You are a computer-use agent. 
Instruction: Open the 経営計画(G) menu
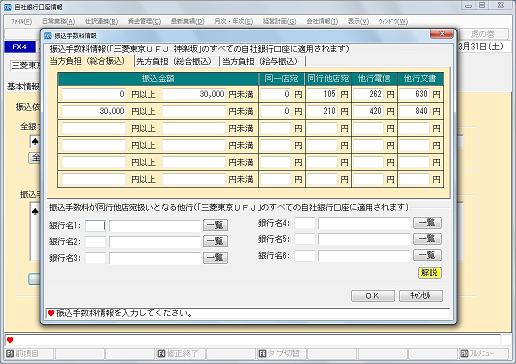pyautogui.click(x=279, y=21)
